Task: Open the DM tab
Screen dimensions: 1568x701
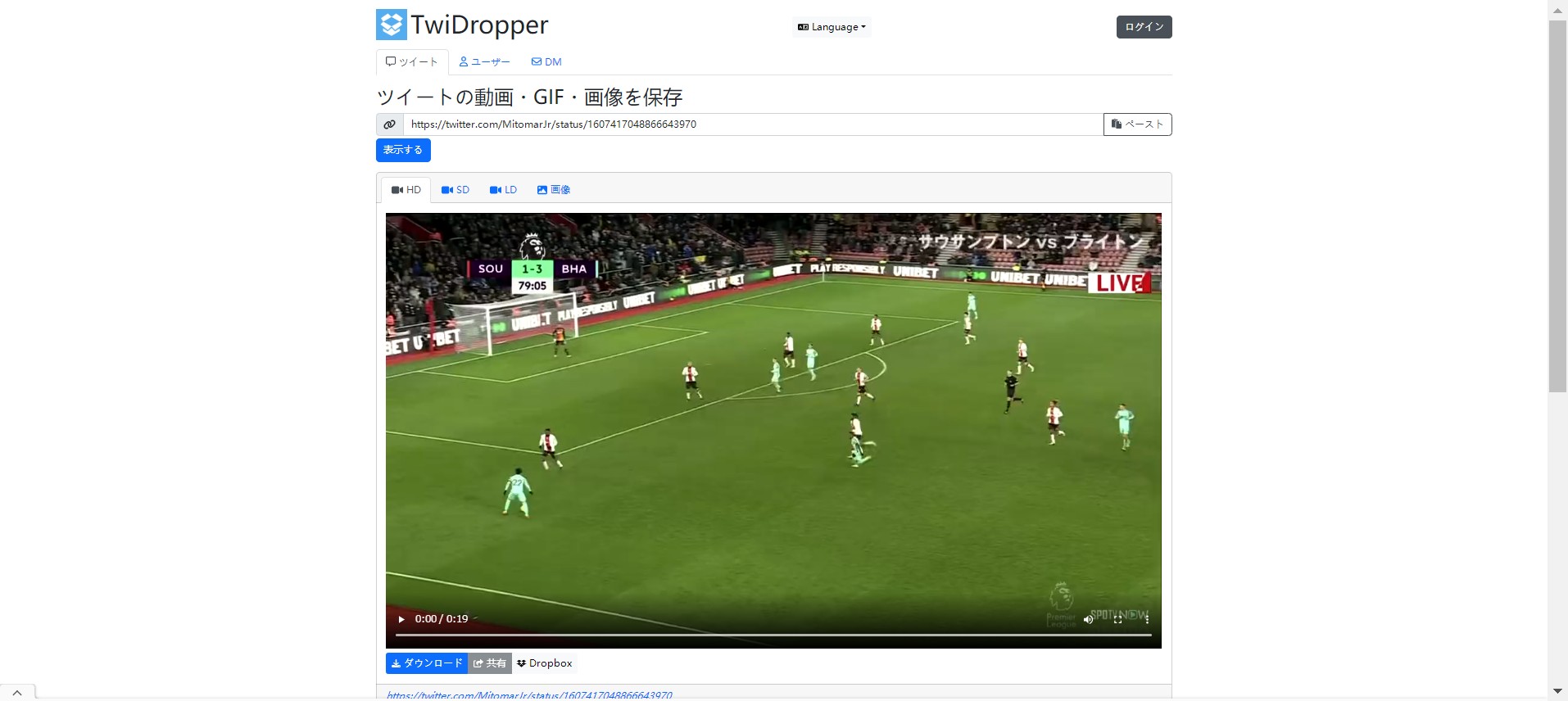Action: pyautogui.click(x=546, y=62)
